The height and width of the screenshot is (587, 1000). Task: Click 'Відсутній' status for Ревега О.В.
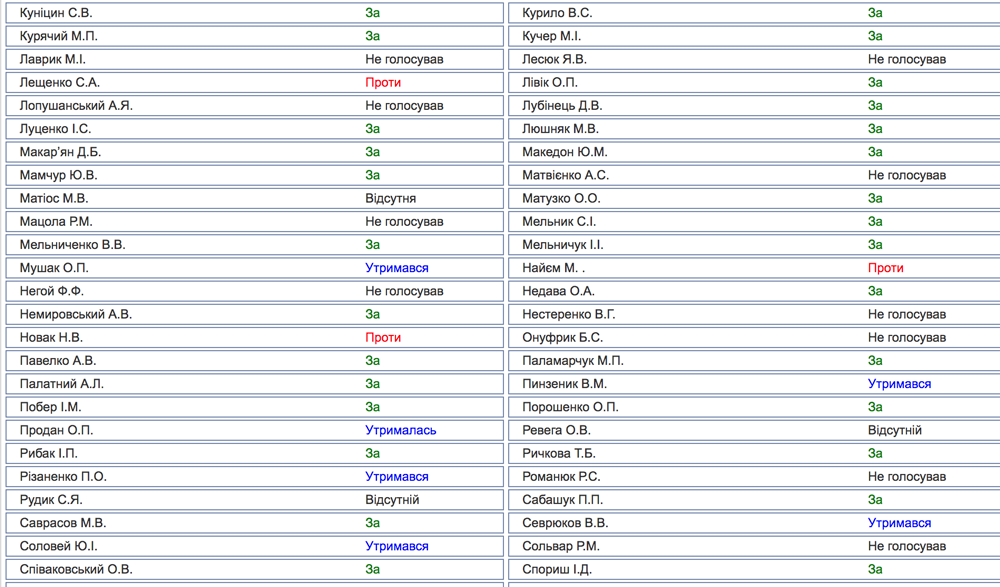tap(895, 430)
